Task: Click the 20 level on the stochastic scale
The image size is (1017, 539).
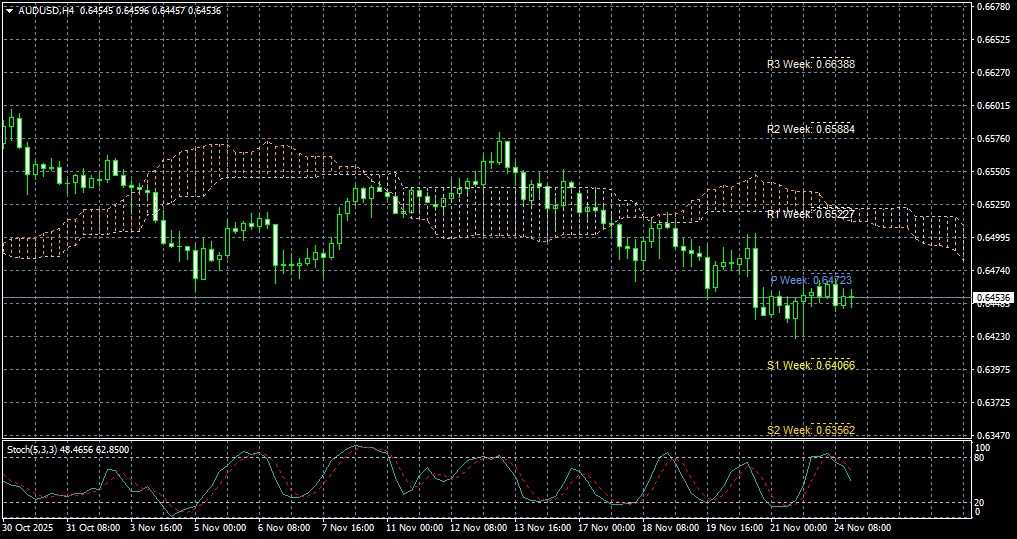Action: [x=981, y=503]
